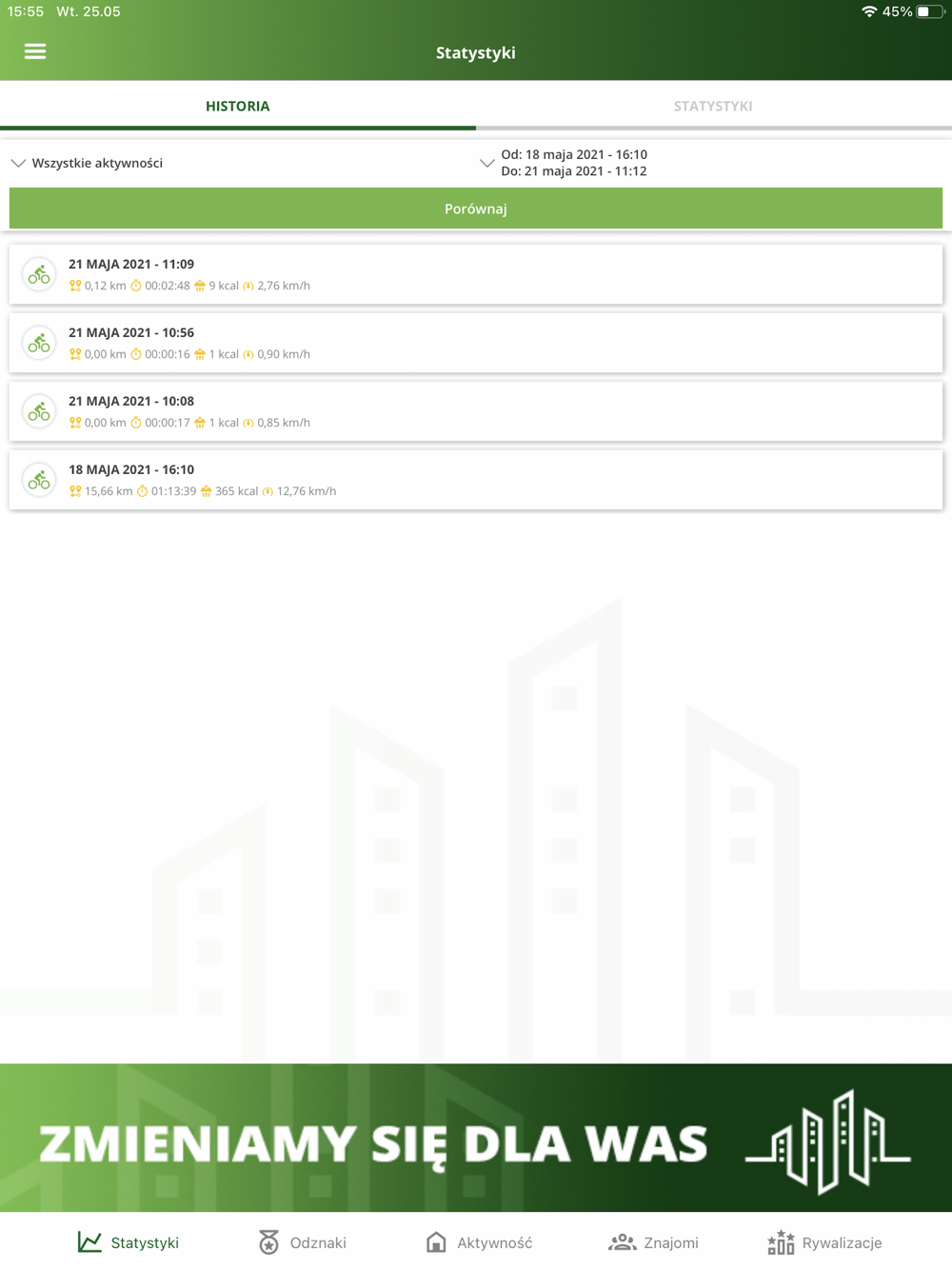The height and width of the screenshot is (1270, 952).
Task: Click the Porównaj button
Action: coord(476,208)
